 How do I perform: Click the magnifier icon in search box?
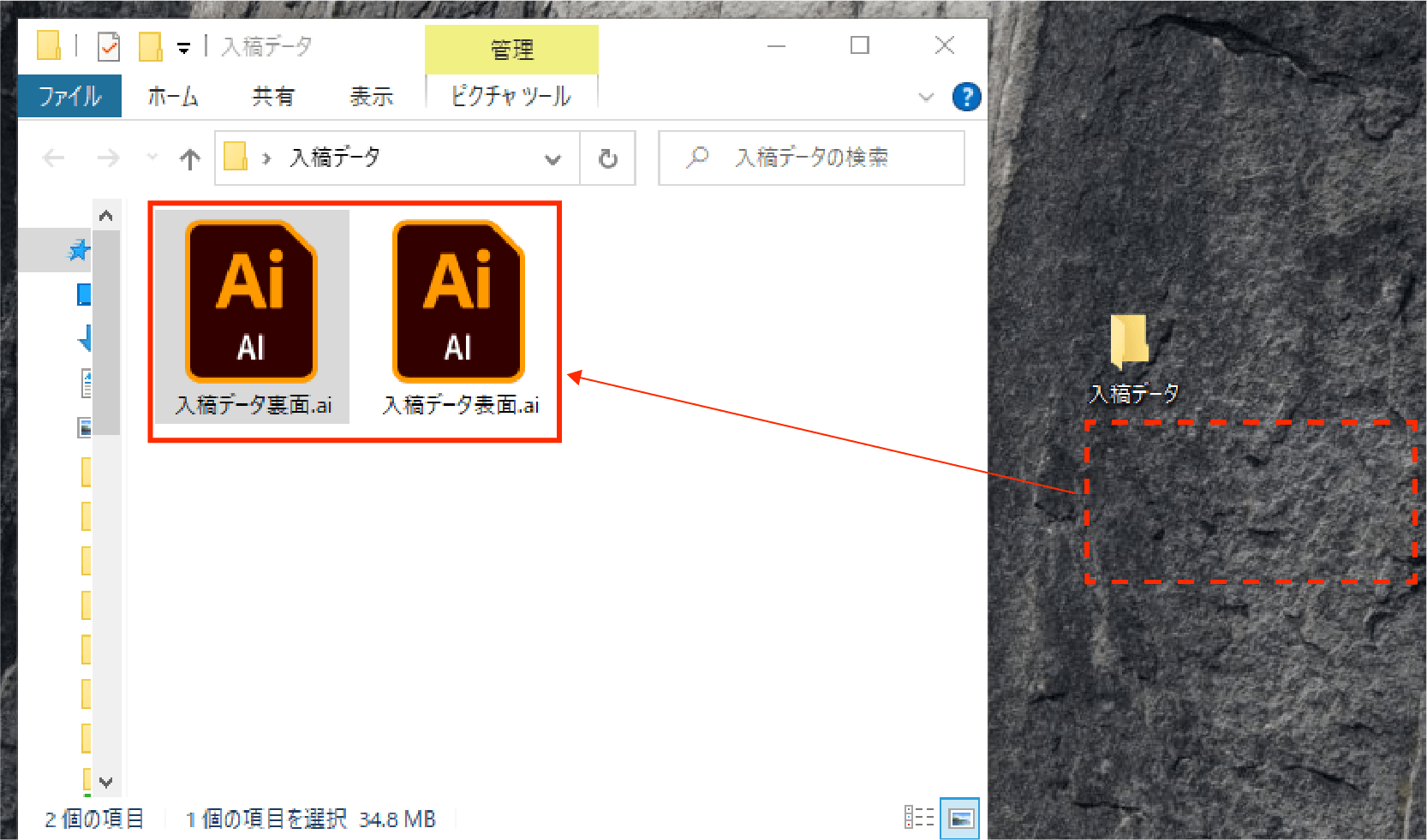697,158
